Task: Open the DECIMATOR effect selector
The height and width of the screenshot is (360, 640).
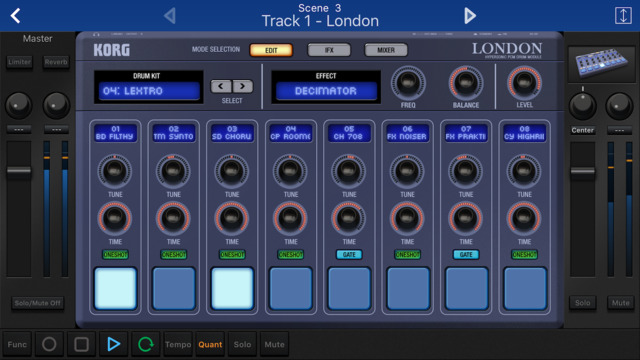Action: [x=326, y=91]
